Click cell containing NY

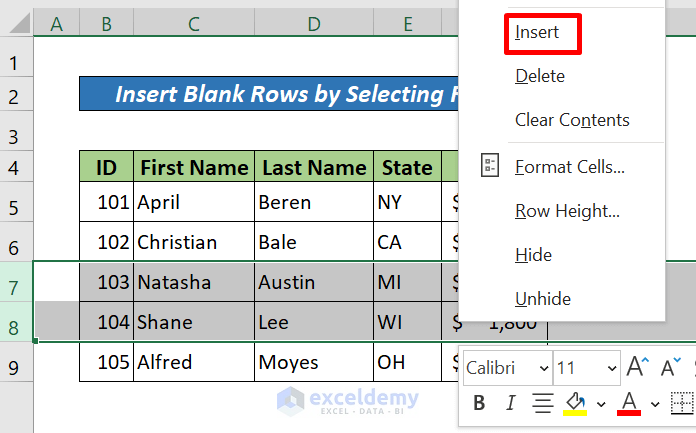(x=407, y=202)
